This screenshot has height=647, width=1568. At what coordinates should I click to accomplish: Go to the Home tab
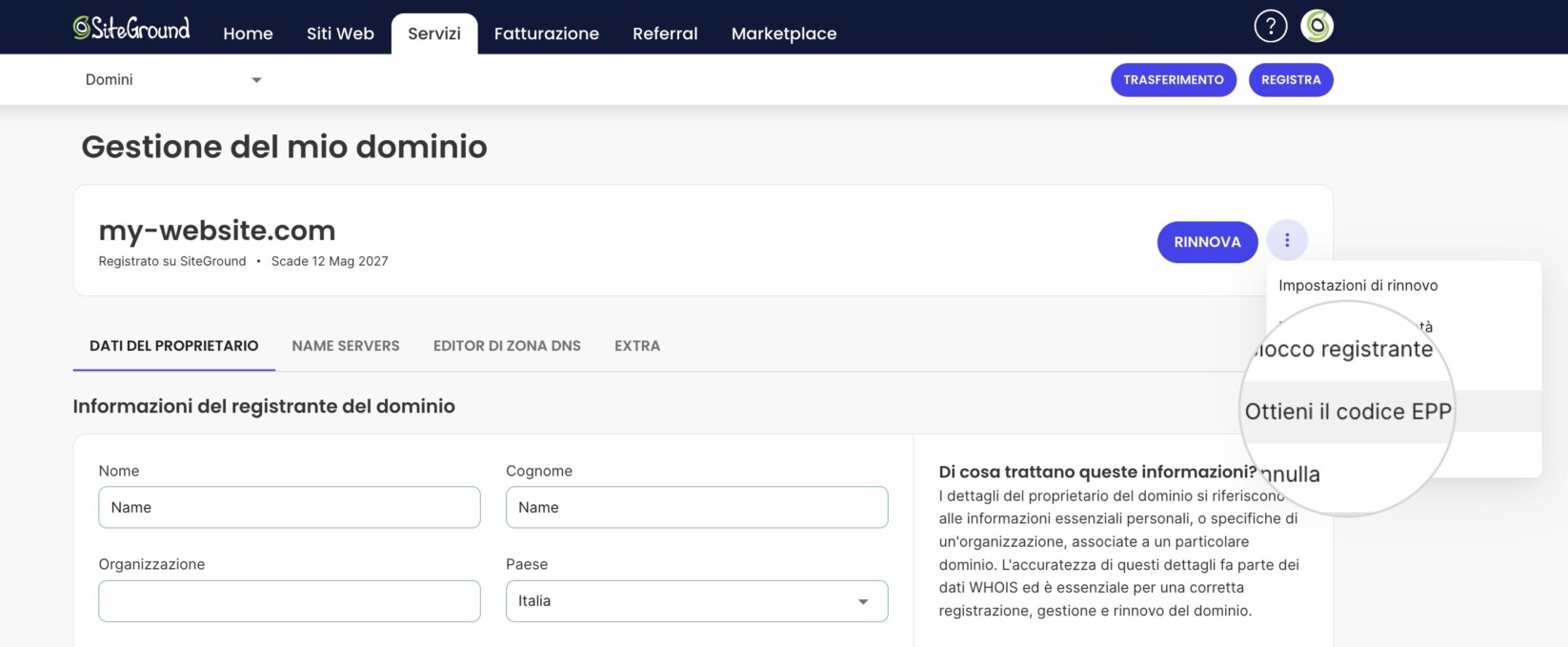pyautogui.click(x=248, y=33)
